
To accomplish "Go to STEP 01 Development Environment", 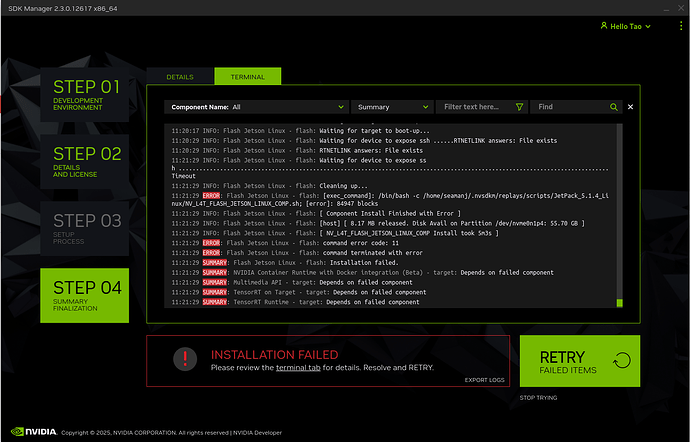I will (x=84, y=95).
